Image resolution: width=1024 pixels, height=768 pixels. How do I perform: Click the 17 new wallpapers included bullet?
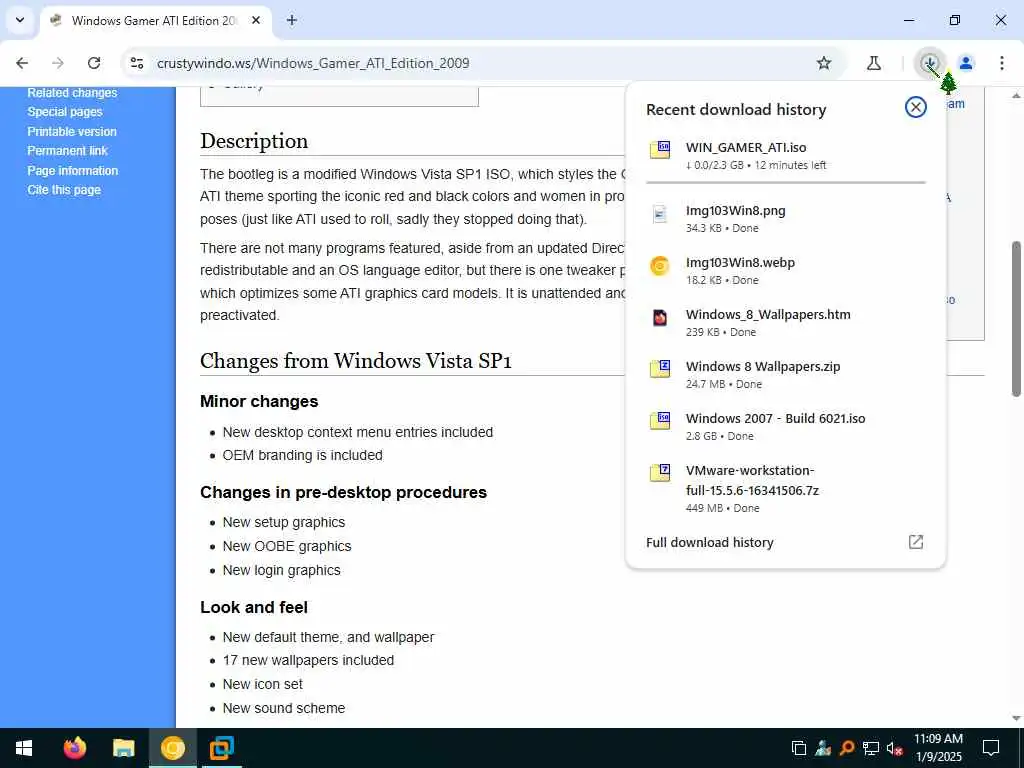(x=308, y=660)
